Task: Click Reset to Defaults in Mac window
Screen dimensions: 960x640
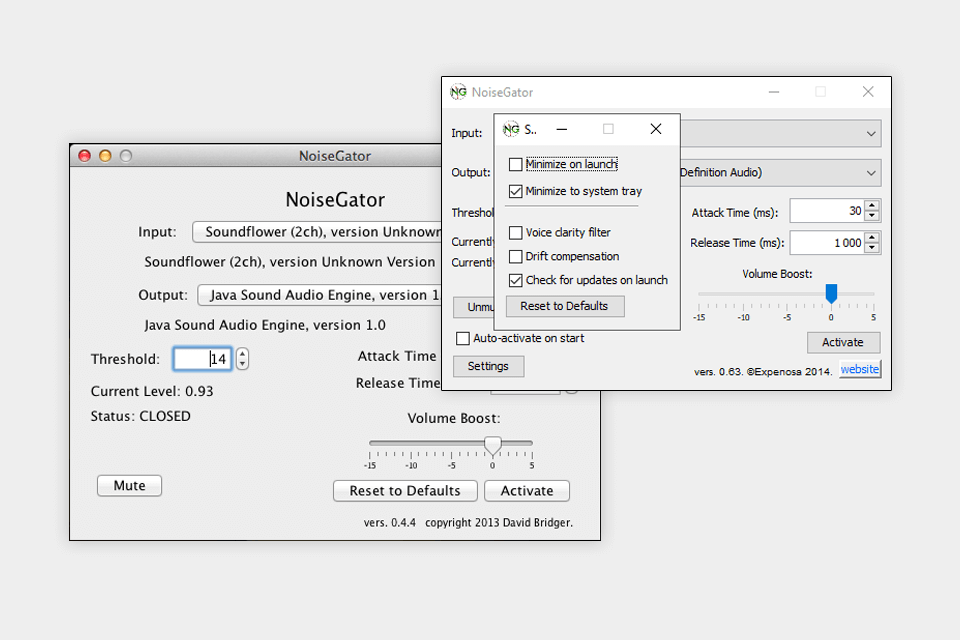Action: point(405,491)
